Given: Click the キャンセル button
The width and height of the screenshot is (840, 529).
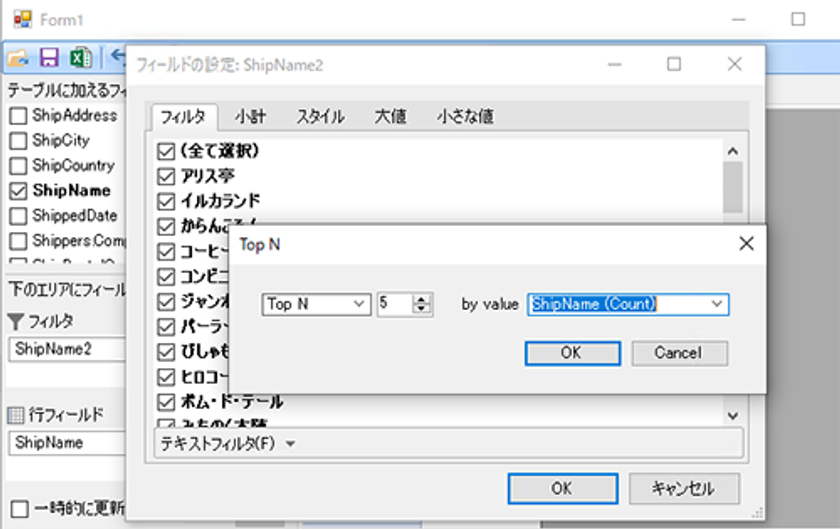Looking at the screenshot, I should tap(684, 489).
